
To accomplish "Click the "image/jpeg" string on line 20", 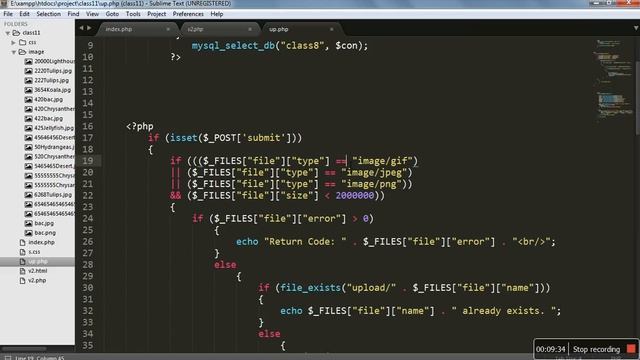I will tap(374, 173).
